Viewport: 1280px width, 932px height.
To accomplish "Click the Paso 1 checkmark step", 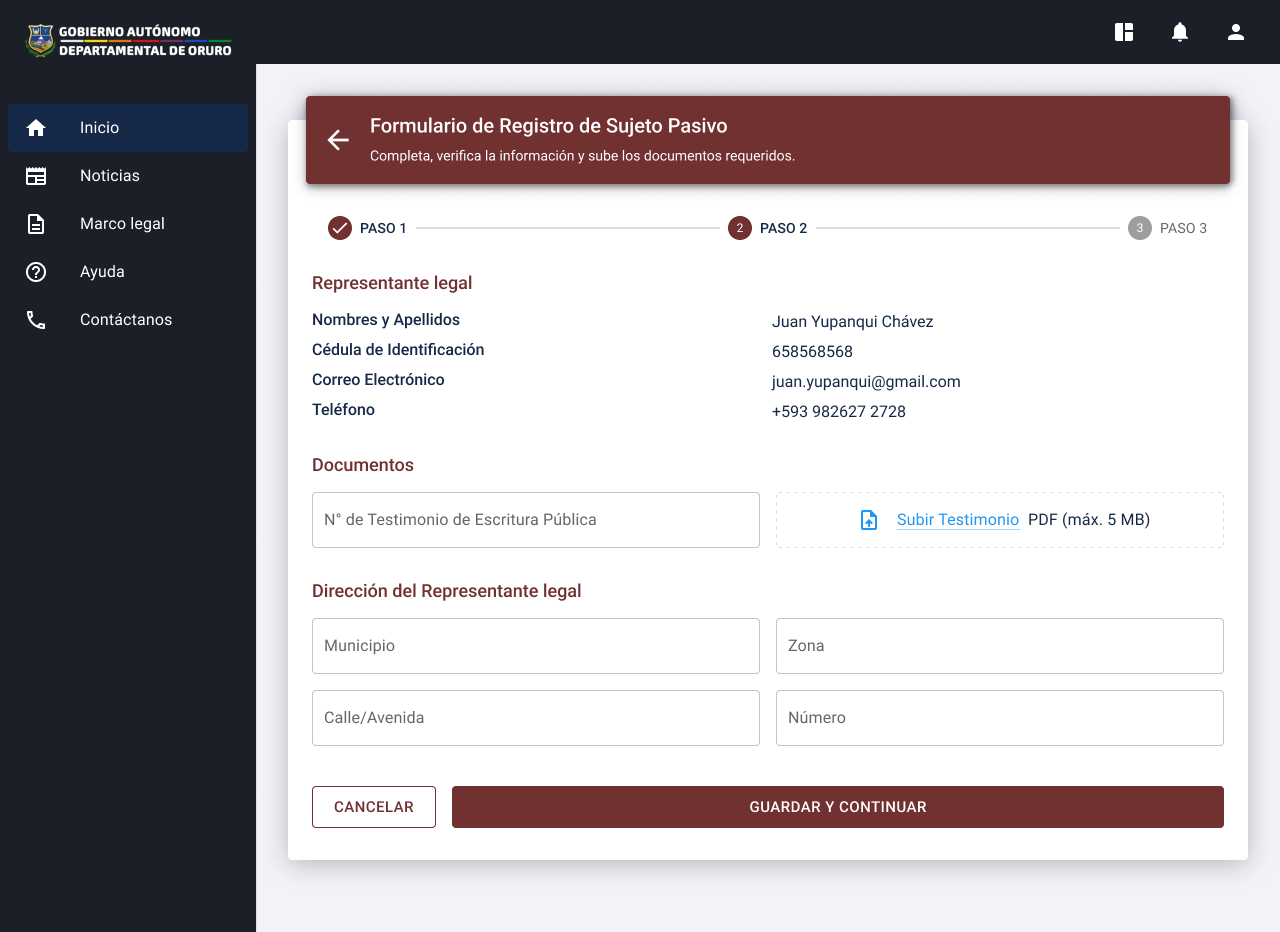I will coord(340,228).
